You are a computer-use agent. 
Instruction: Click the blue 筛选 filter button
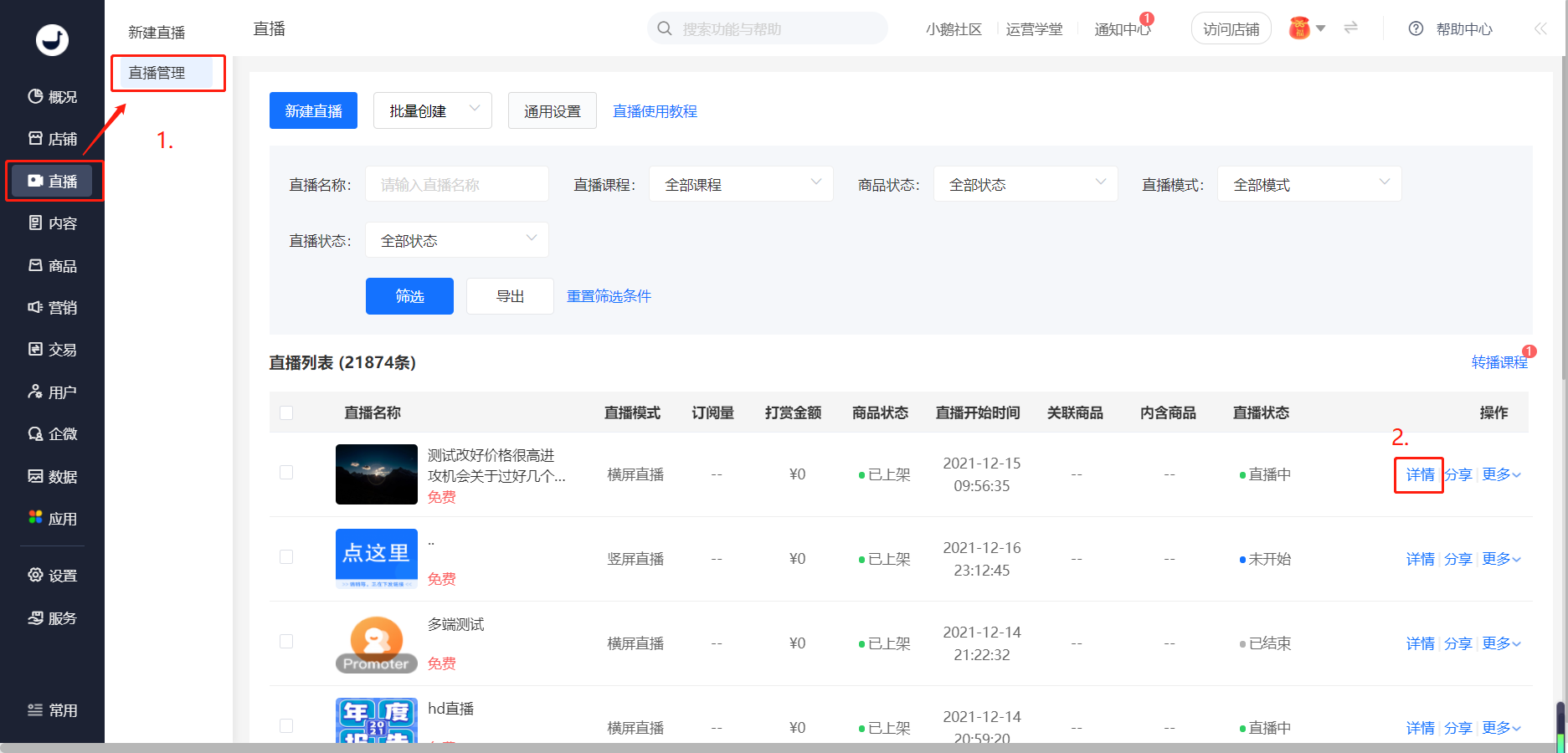pyautogui.click(x=409, y=296)
